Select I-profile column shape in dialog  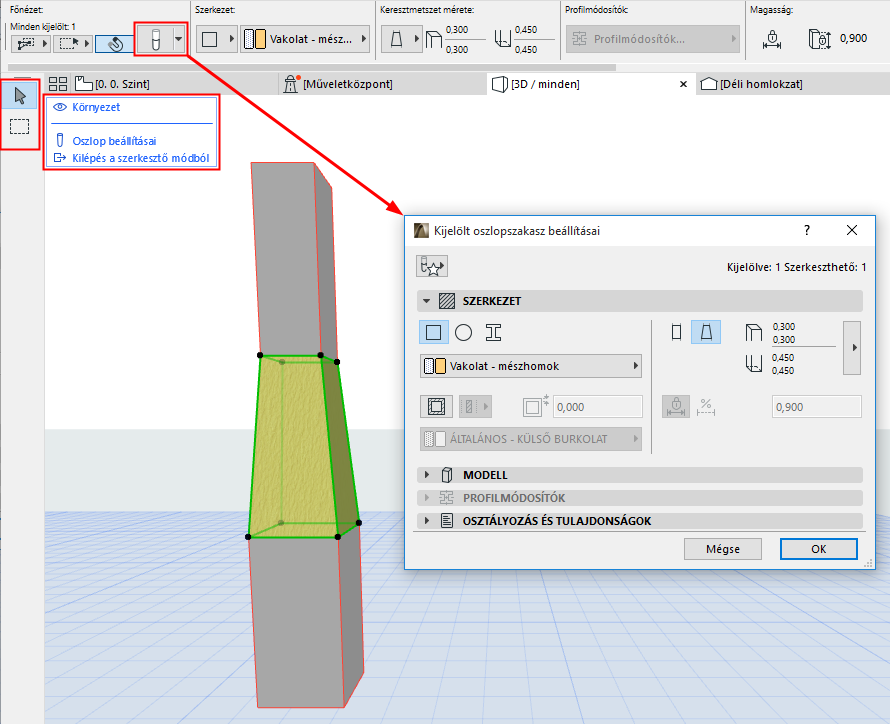pyautogui.click(x=493, y=332)
